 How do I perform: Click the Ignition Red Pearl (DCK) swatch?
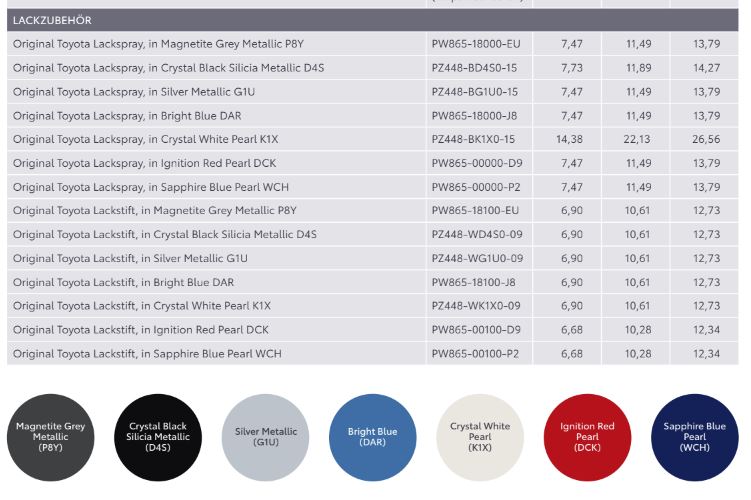[587, 437]
